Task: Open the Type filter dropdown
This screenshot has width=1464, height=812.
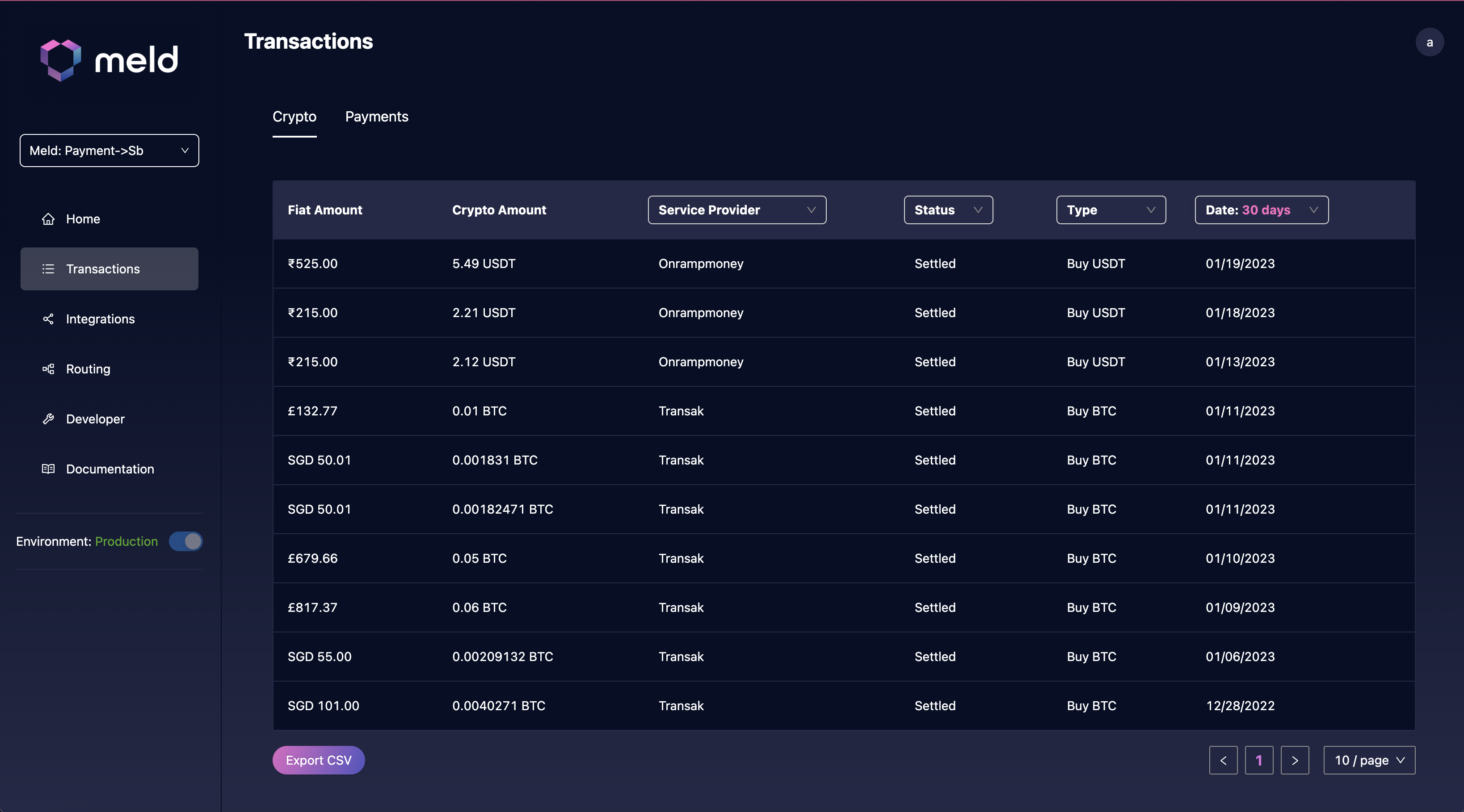Action: click(1111, 210)
